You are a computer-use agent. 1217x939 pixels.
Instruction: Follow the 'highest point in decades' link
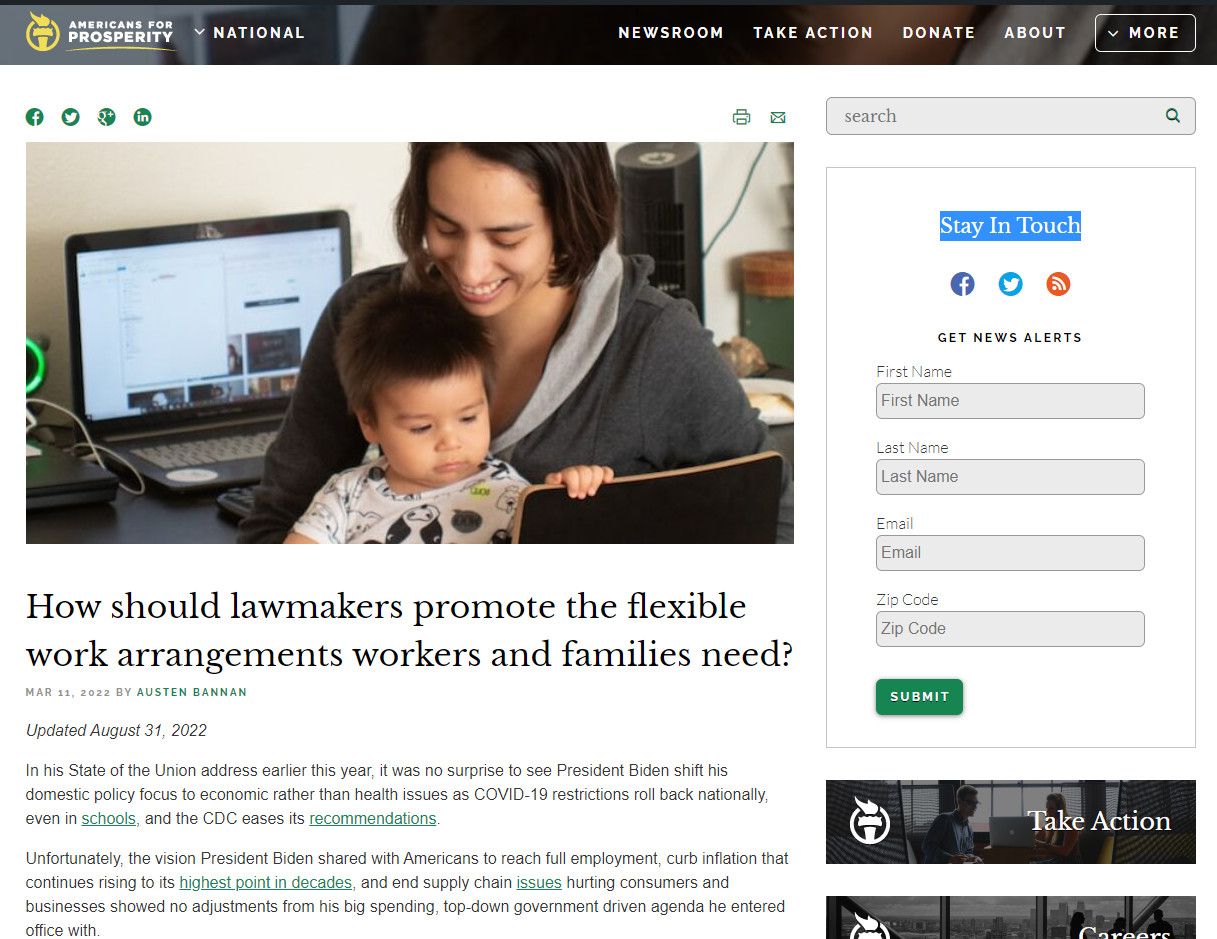(266, 882)
